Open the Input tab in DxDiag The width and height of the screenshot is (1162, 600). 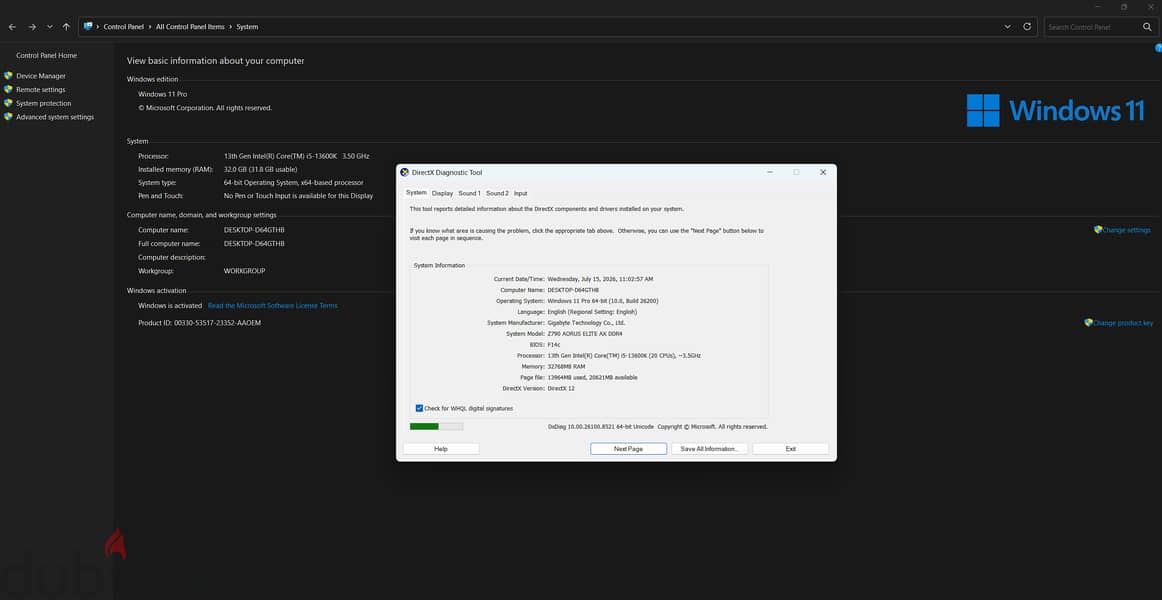pyautogui.click(x=521, y=193)
